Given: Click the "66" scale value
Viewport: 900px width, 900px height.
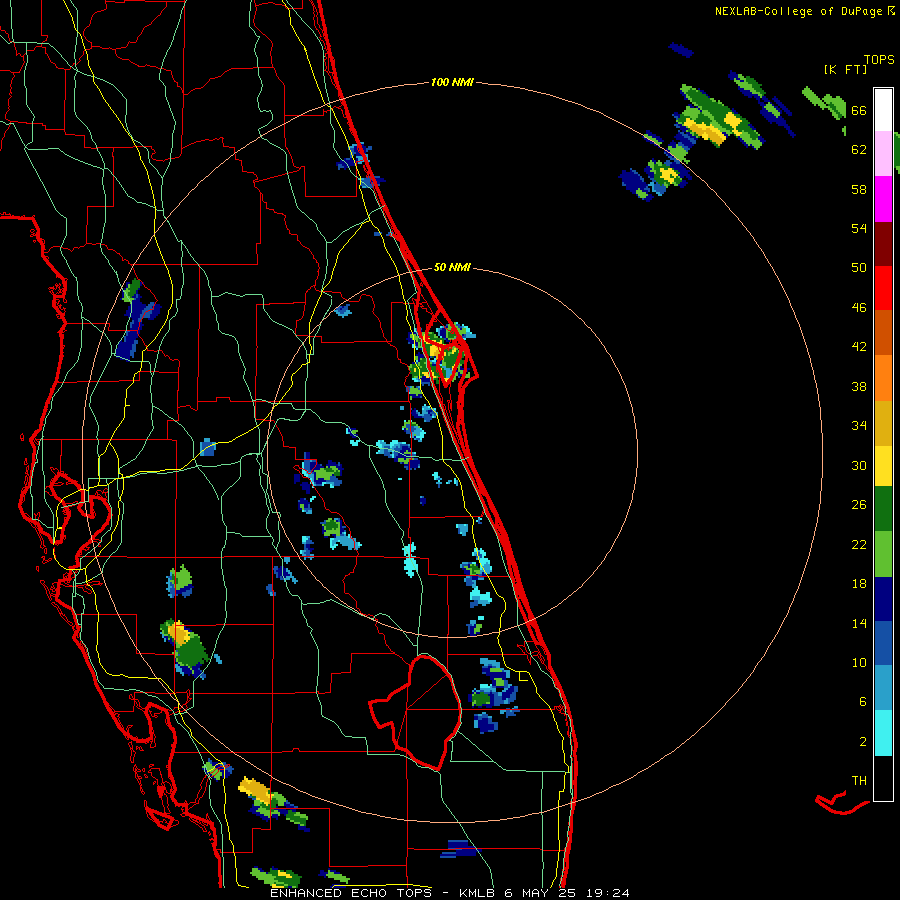Looking at the screenshot, I should (x=859, y=110).
